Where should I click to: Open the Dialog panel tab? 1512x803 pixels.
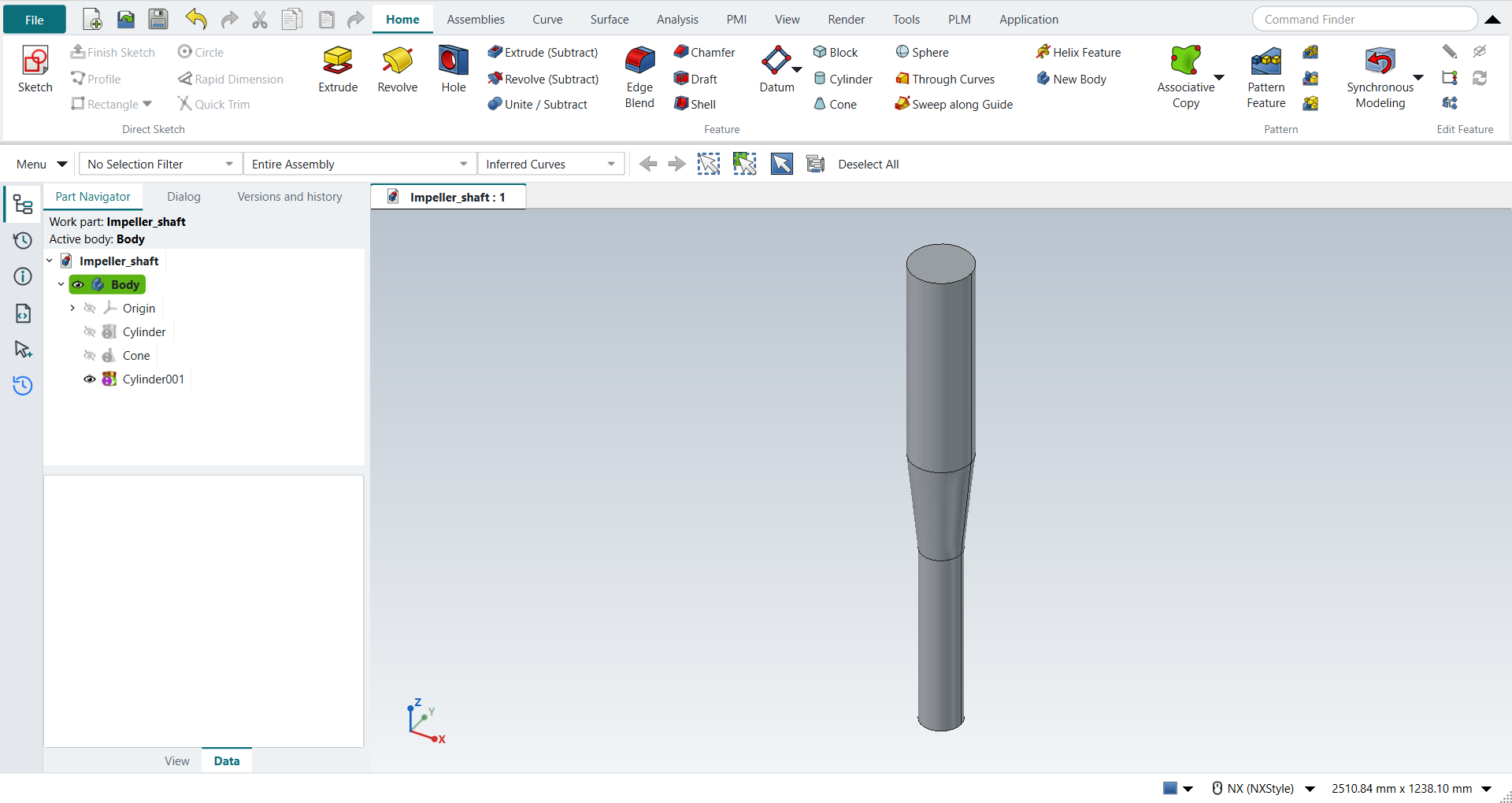click(x=183, y=197)
